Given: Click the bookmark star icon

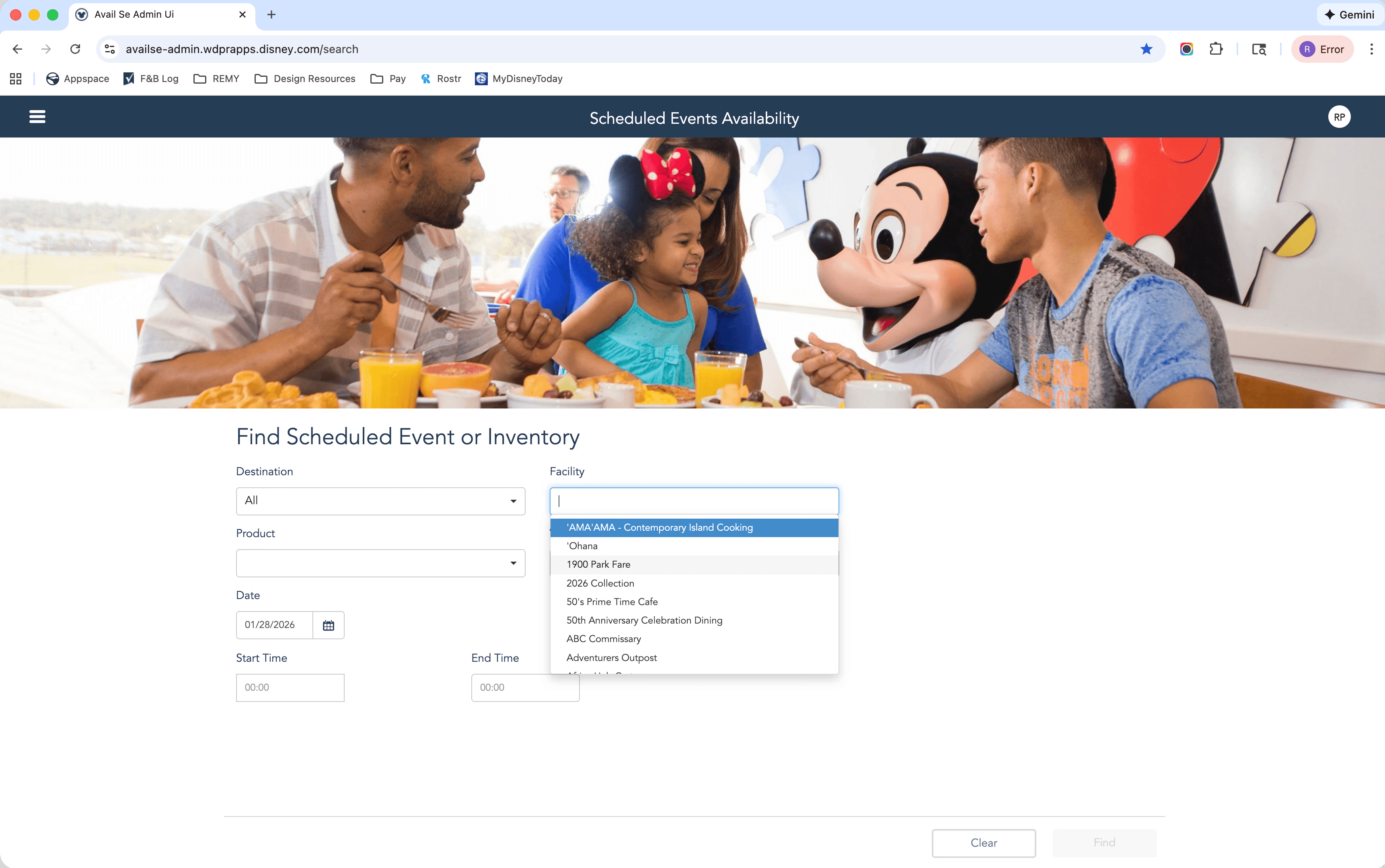Looking at the screenshot, I should (1146, 49).
